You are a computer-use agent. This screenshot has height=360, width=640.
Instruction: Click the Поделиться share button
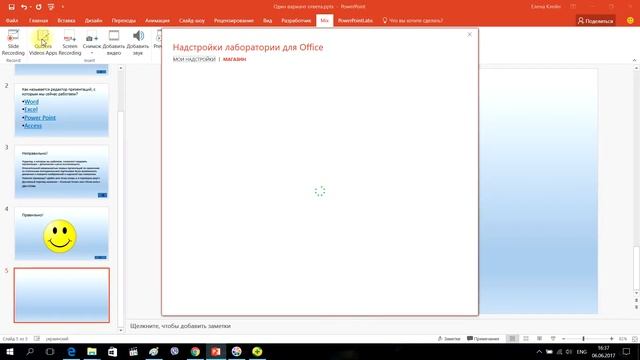click(x=596, y=21)
